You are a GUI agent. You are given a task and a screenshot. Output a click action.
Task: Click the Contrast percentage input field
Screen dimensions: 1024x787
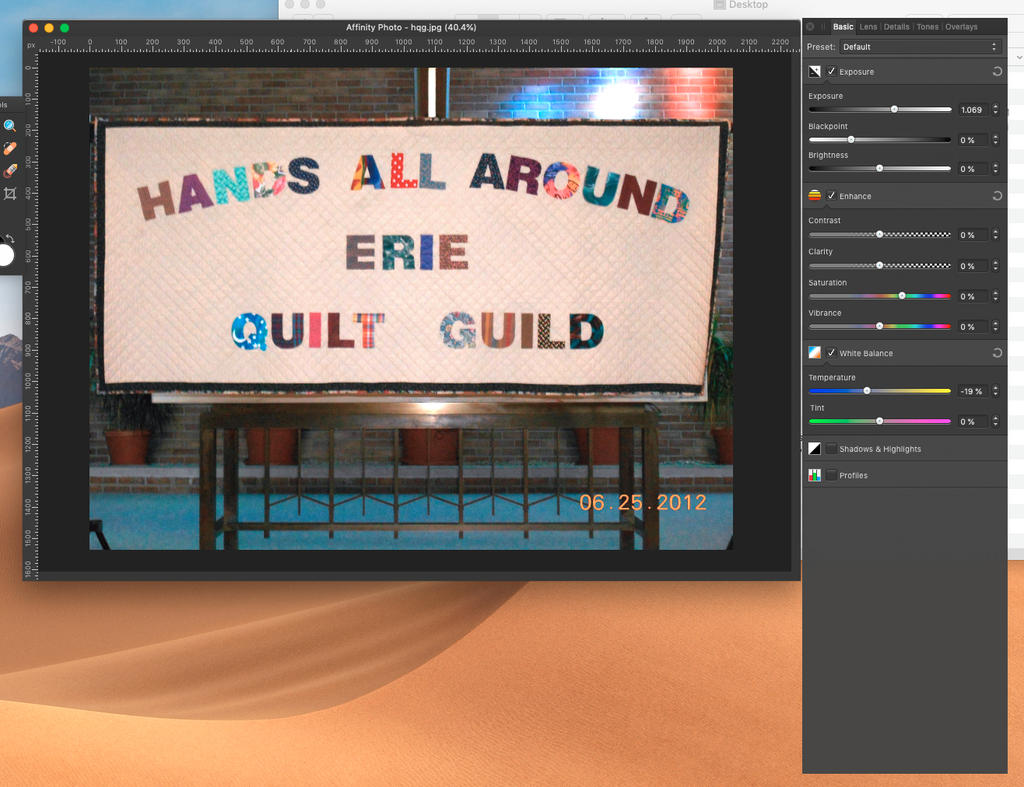coord(971,235)
